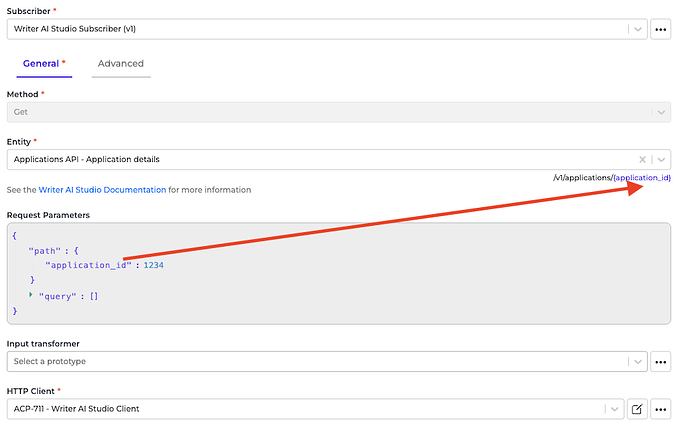Switch to the Advanced tab
The height and width of the screenshot is (425, 690).
pos(121,64)
